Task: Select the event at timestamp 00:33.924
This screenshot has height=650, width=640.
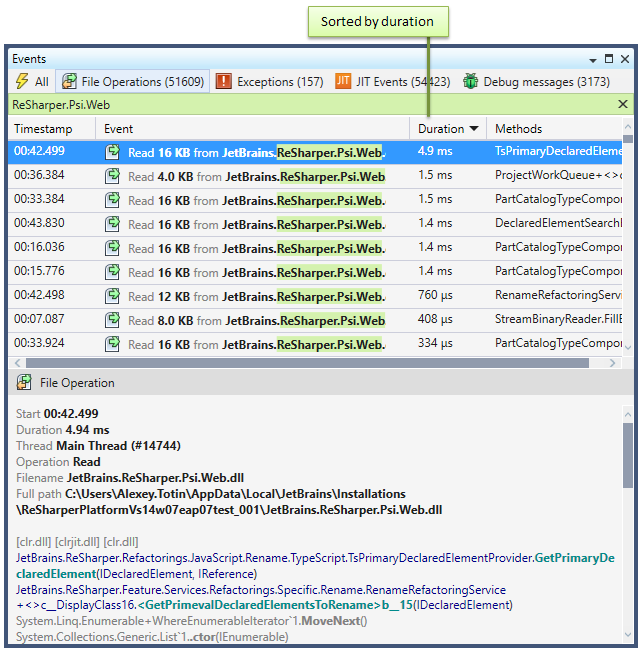Action: click(x=315, y=344)
